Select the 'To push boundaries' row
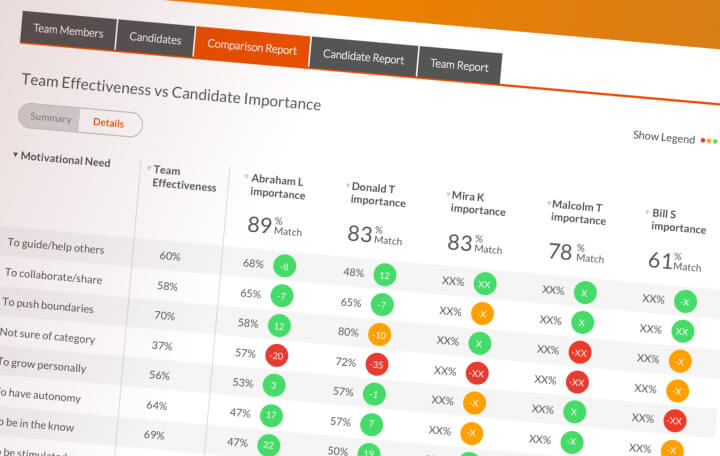720x456 pixels. tap(48, 305)
